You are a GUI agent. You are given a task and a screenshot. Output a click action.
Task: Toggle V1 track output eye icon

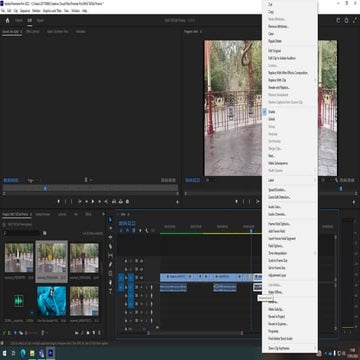coord(142,277)
